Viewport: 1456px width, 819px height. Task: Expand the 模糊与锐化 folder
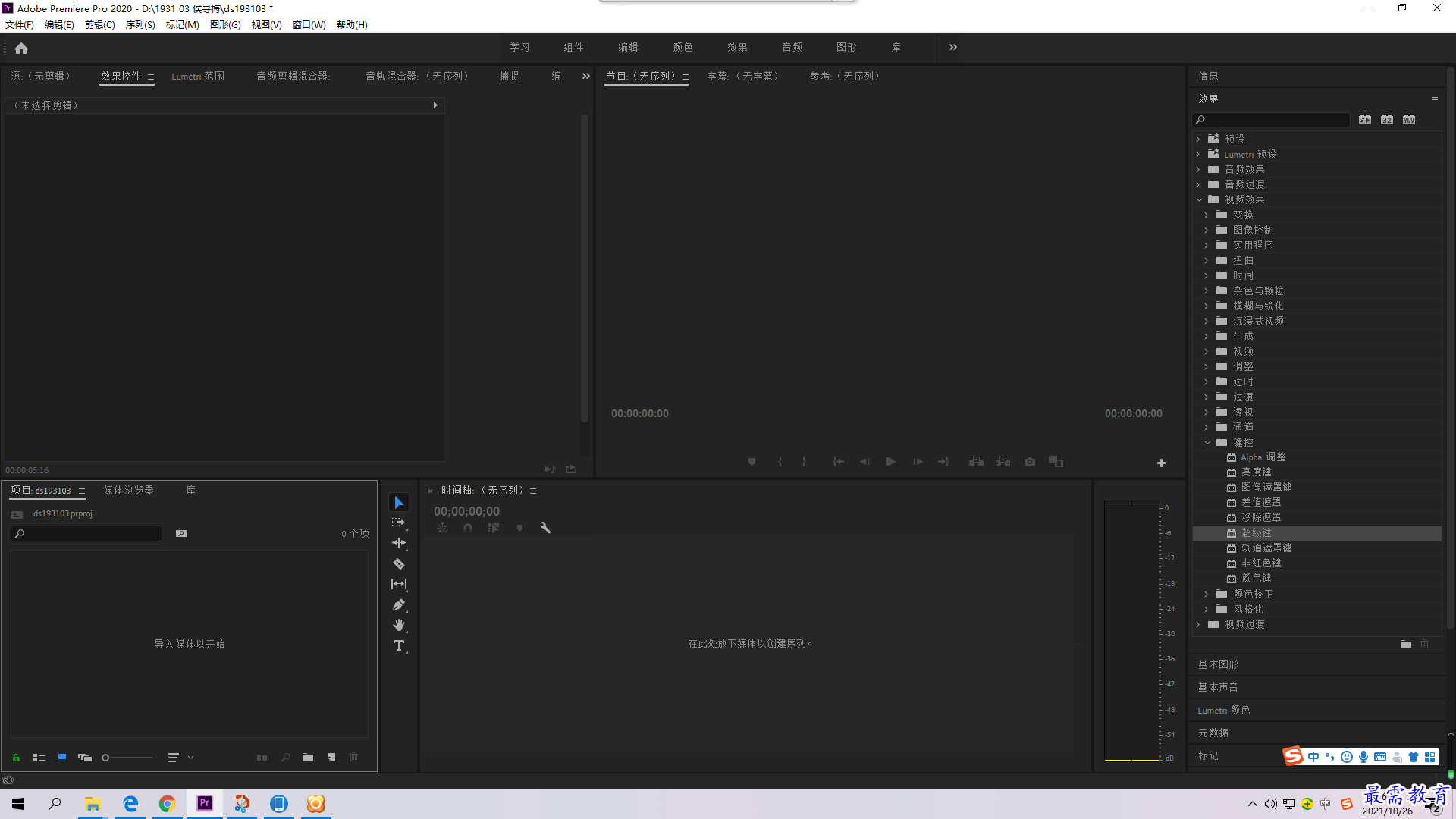point(1207,306)
